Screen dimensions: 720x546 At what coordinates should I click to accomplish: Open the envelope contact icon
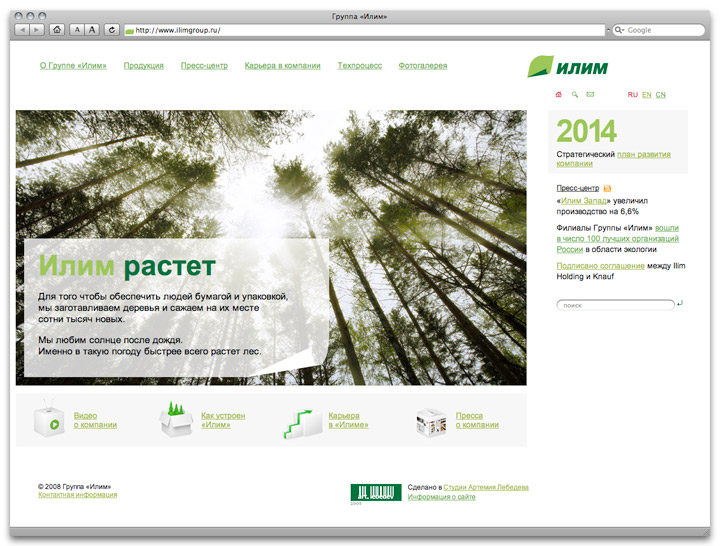click(x=590, y=95)
